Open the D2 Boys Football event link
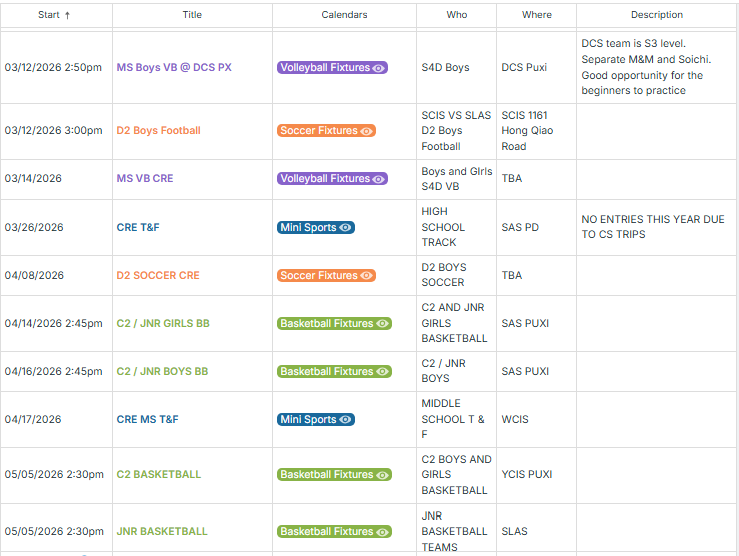The width and height of the screenshot is (739, 556). coord(158,131)
